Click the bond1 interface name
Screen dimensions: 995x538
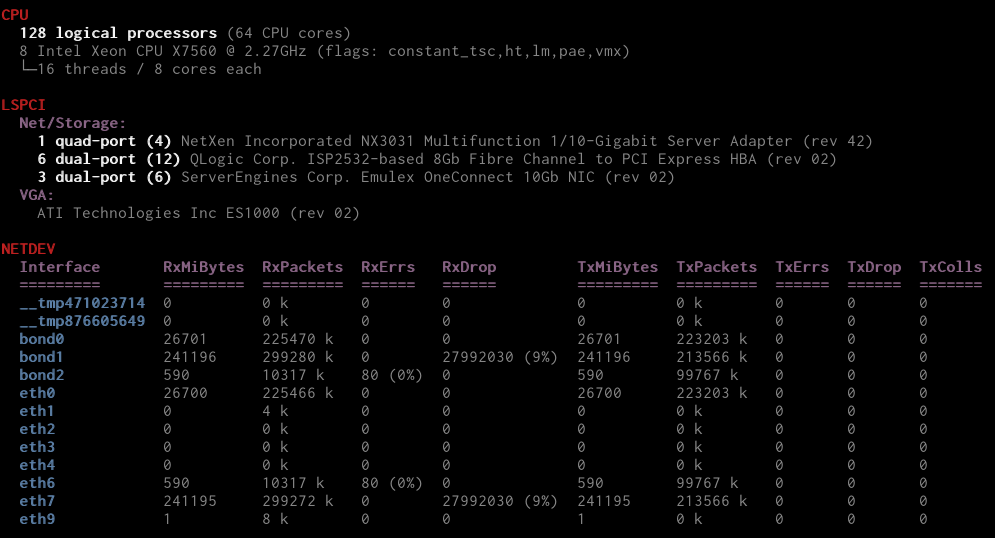pos(41,357)
